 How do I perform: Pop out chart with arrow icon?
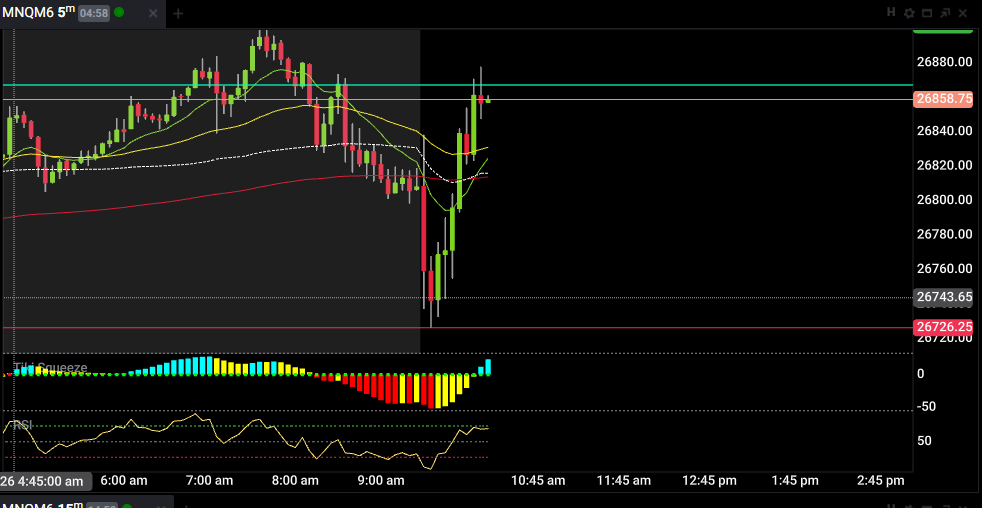[x=944, y=13]
